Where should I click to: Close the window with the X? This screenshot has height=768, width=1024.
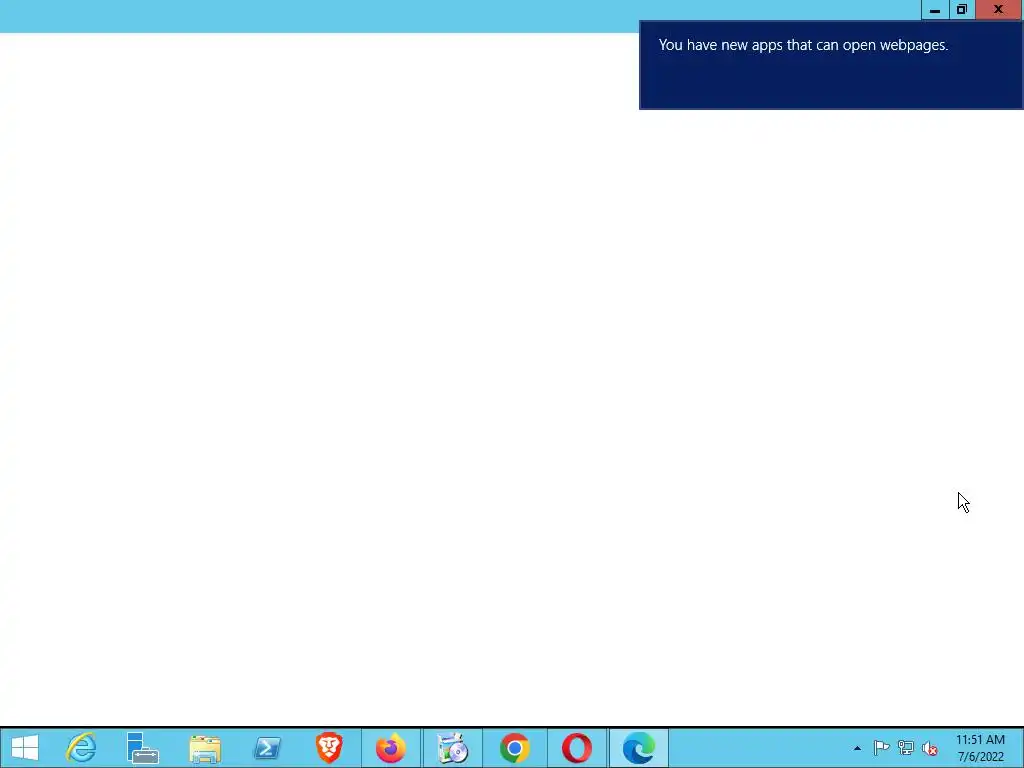999,10
